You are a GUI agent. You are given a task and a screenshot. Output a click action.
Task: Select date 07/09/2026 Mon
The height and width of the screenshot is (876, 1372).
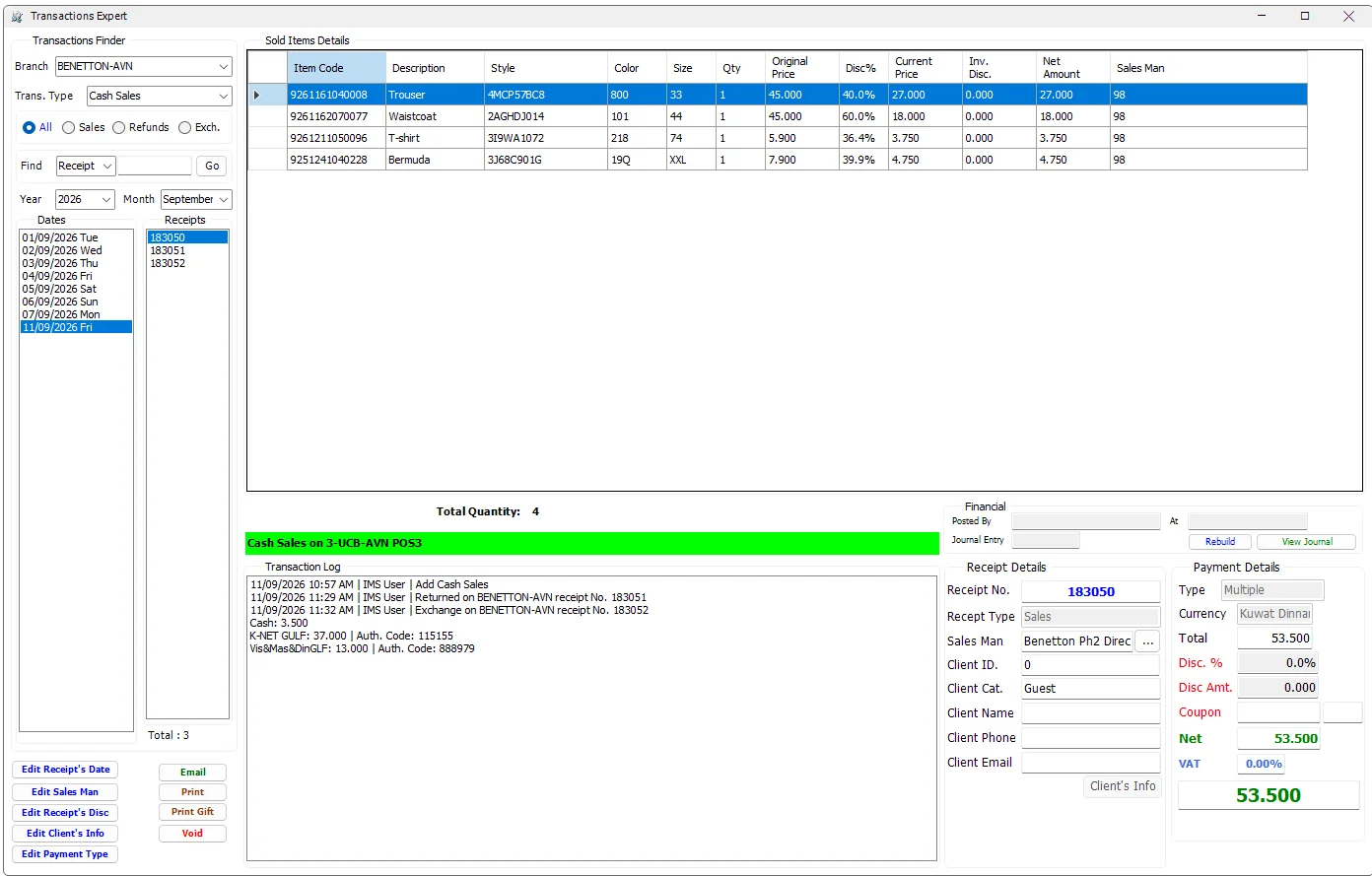point(76,314)
